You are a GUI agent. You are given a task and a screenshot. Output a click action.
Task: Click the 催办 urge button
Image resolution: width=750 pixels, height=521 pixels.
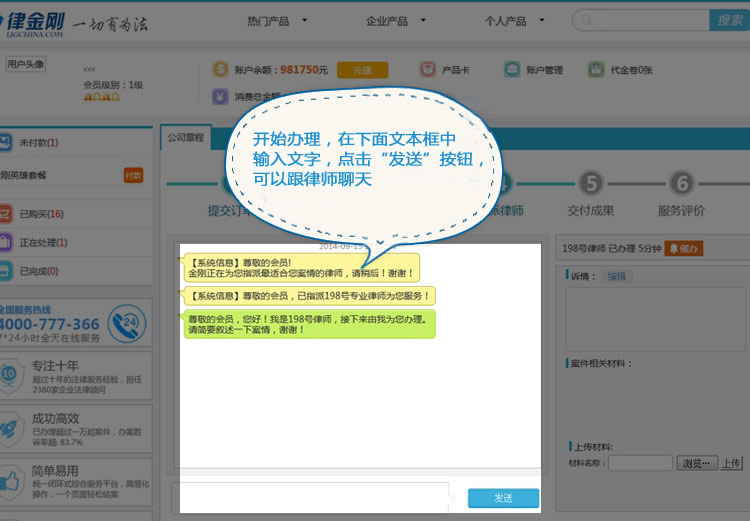coord(685,248)
